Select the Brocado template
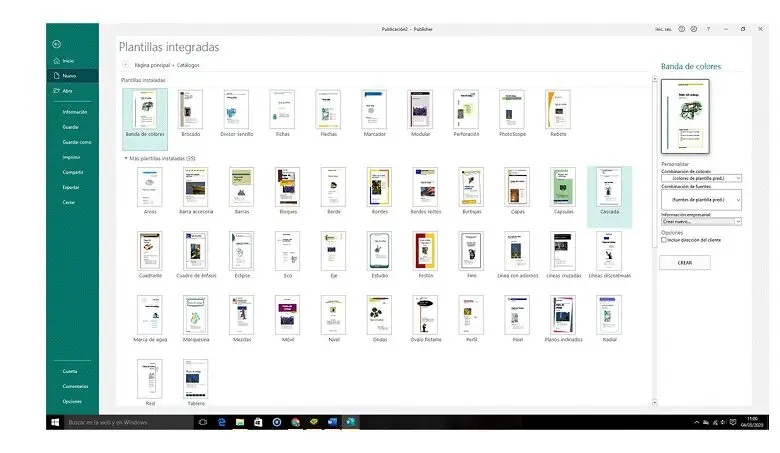 click(191, 113)
